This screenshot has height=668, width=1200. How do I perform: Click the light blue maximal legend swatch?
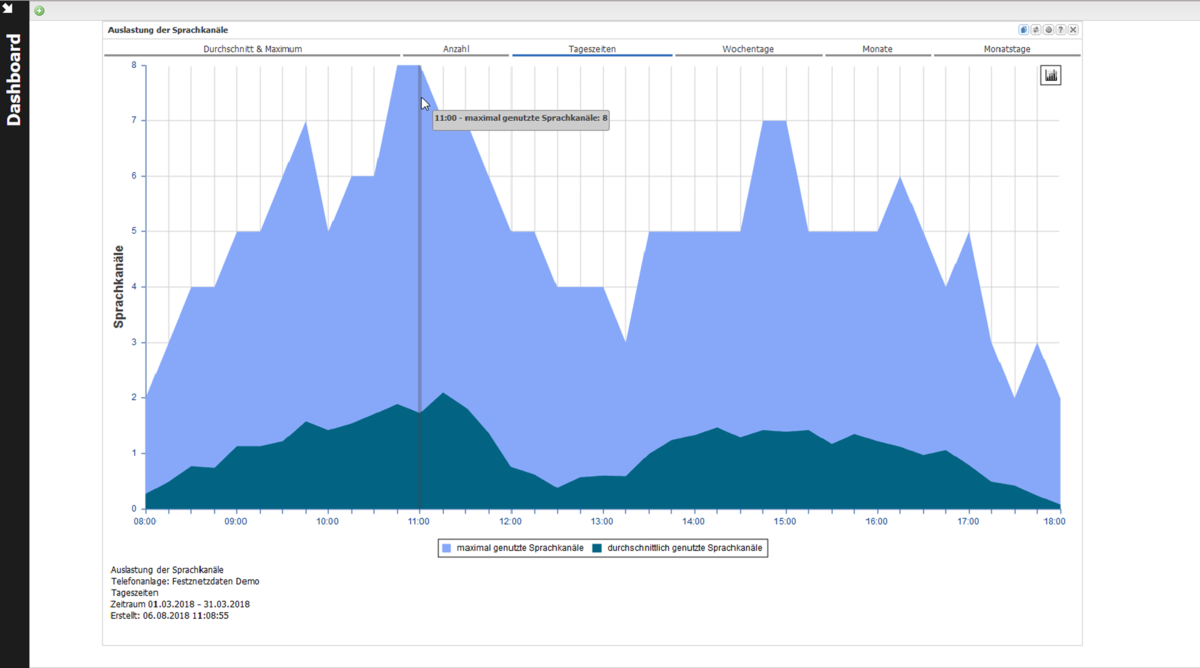click(446, 548)
